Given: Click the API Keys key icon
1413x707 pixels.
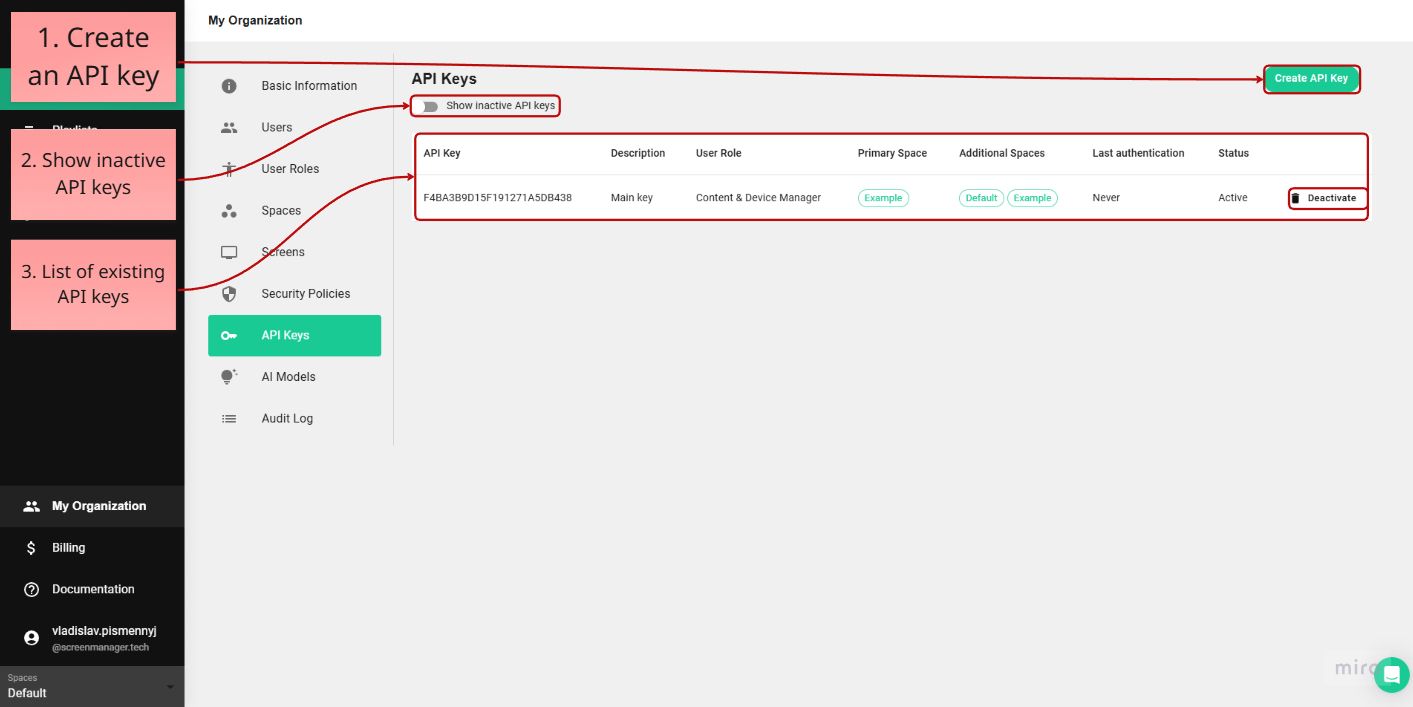Looking at the screenshot, I should click(x=229, y=336).
